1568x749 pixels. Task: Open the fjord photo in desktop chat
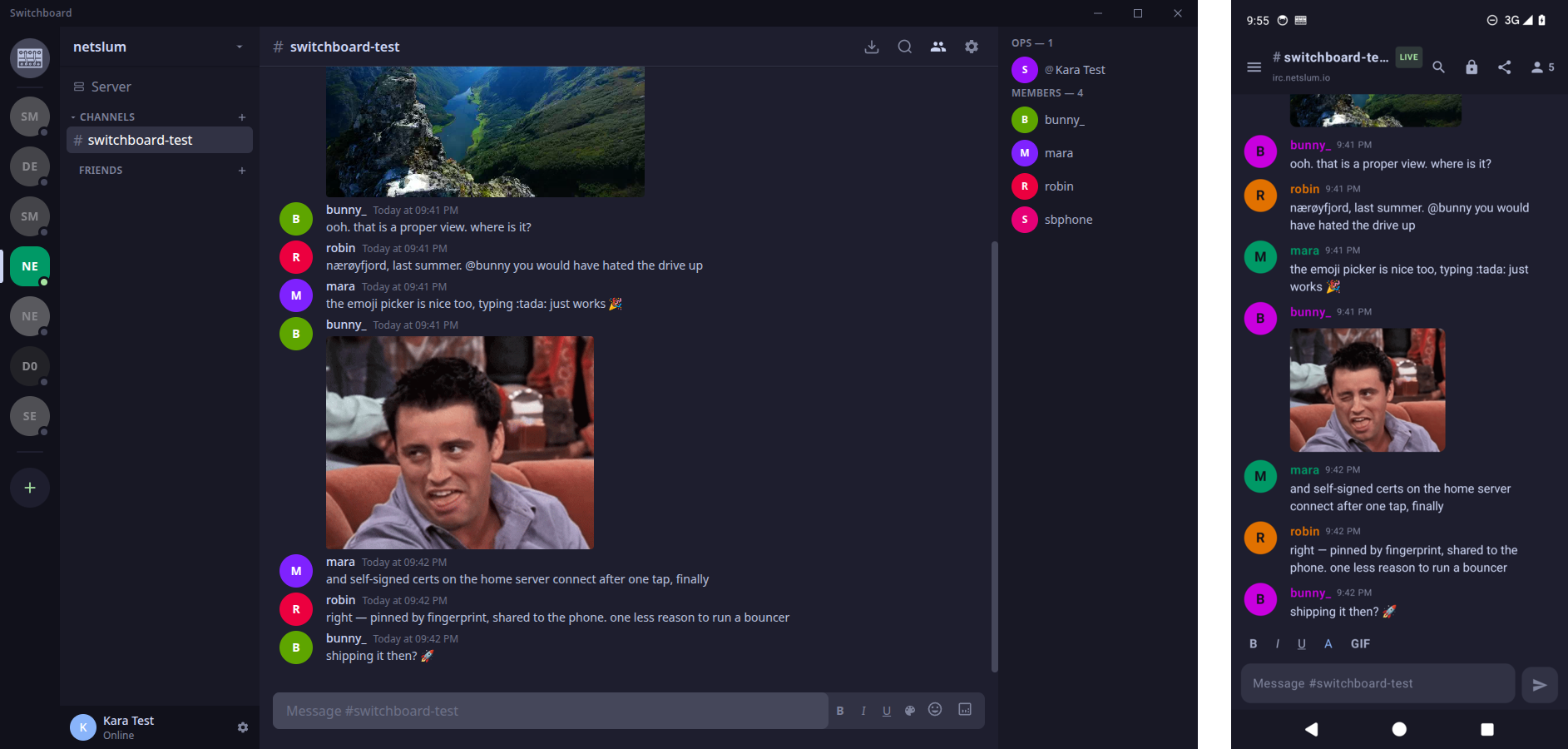485,131
